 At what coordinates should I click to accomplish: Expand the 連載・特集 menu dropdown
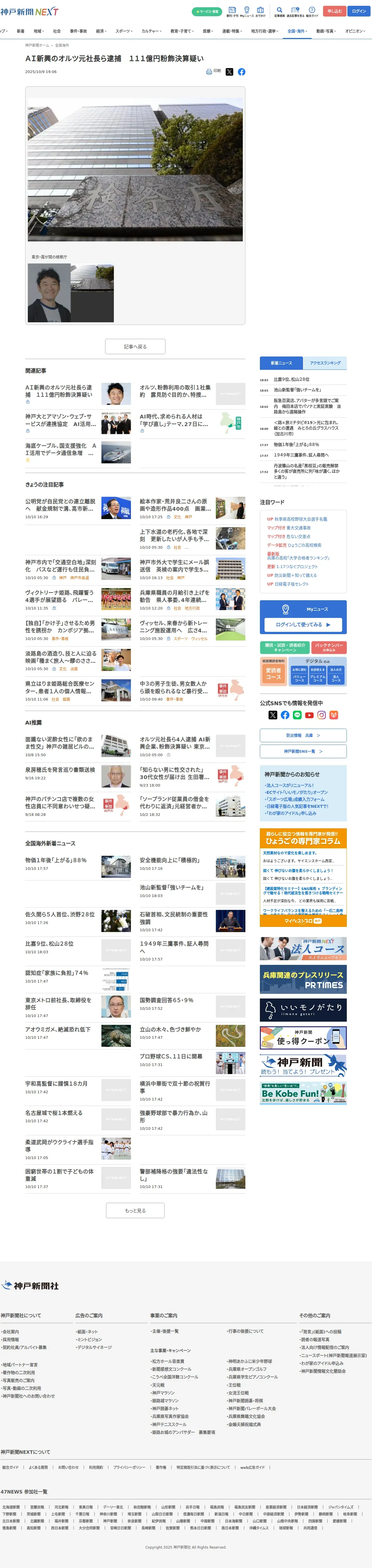(x=232, y=31)
